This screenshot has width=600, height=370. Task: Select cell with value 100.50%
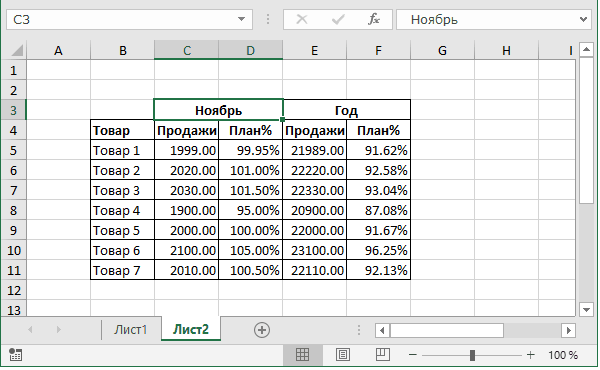click(x=250, y=270)
